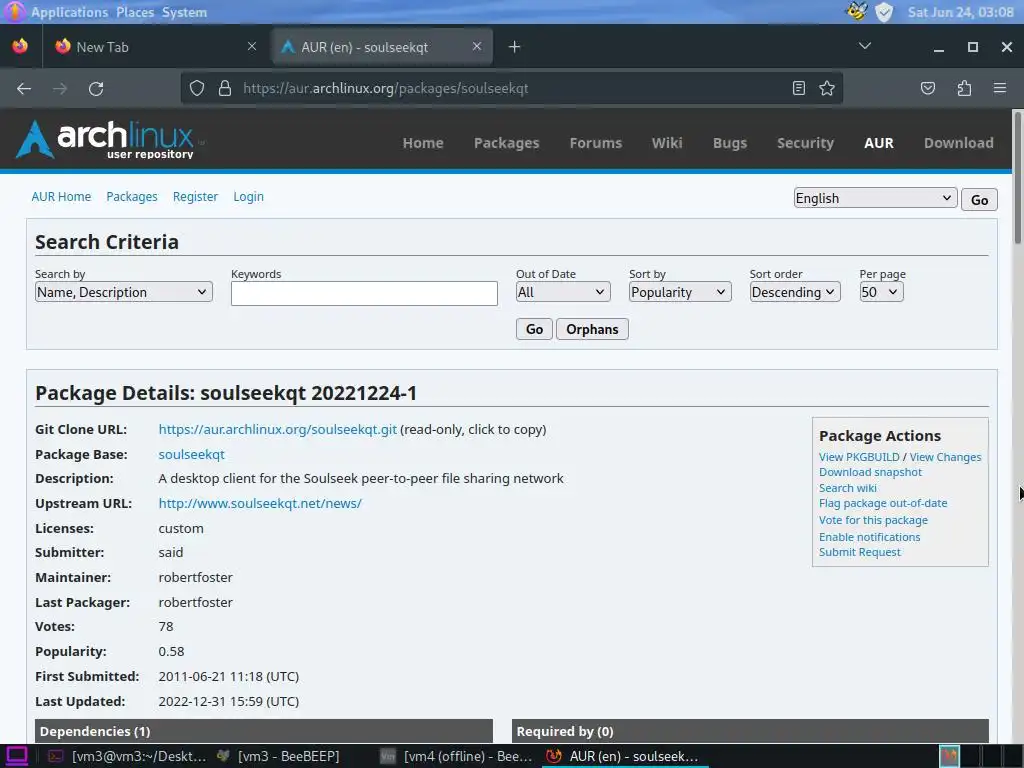
Task: Click the date and time clock
Action: (960, 12)
